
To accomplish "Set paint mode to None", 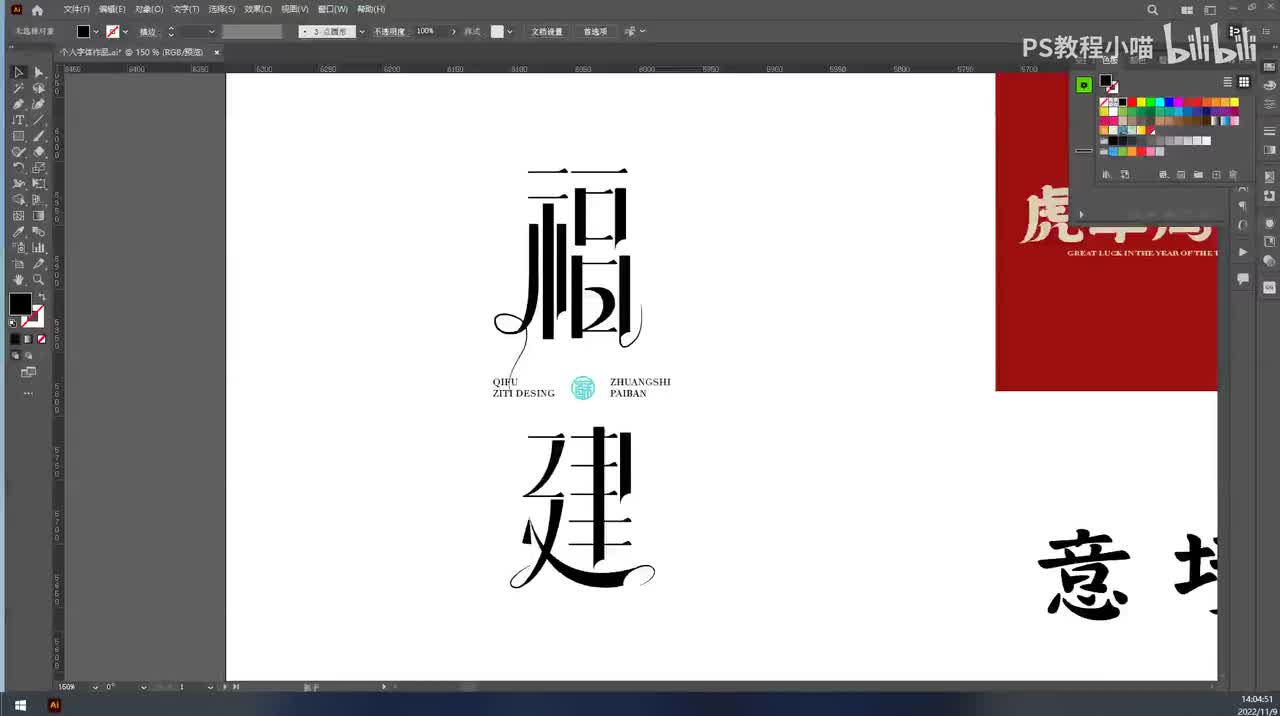I will click(41, 339).
